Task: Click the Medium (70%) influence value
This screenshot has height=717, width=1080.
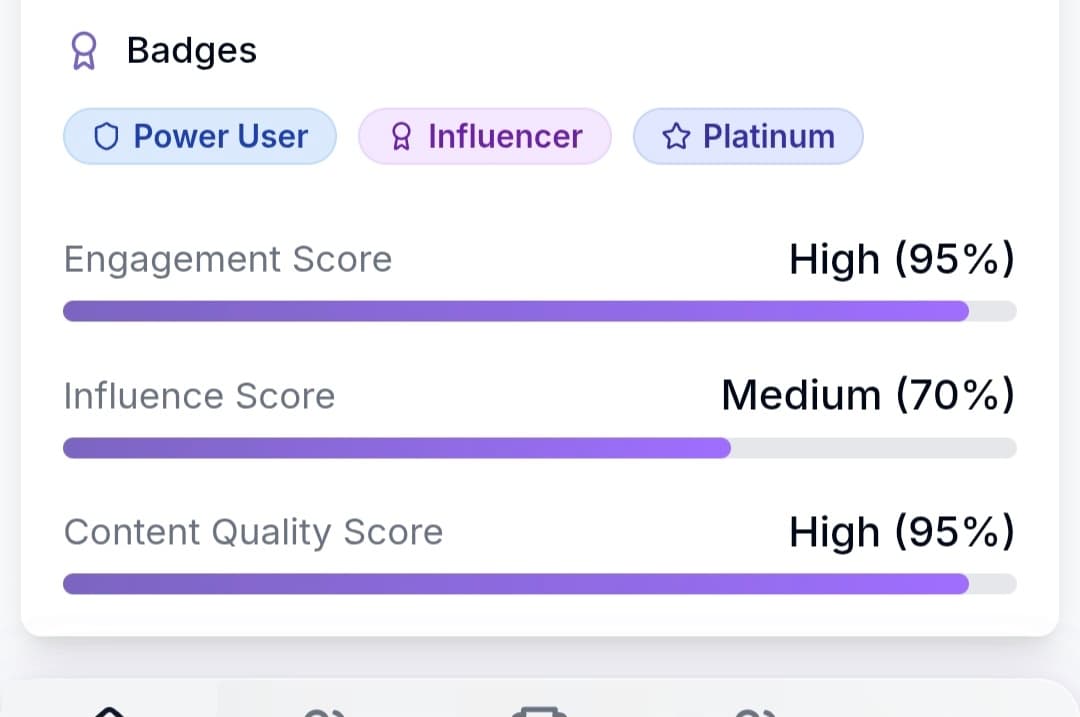Action: point(867,396)
